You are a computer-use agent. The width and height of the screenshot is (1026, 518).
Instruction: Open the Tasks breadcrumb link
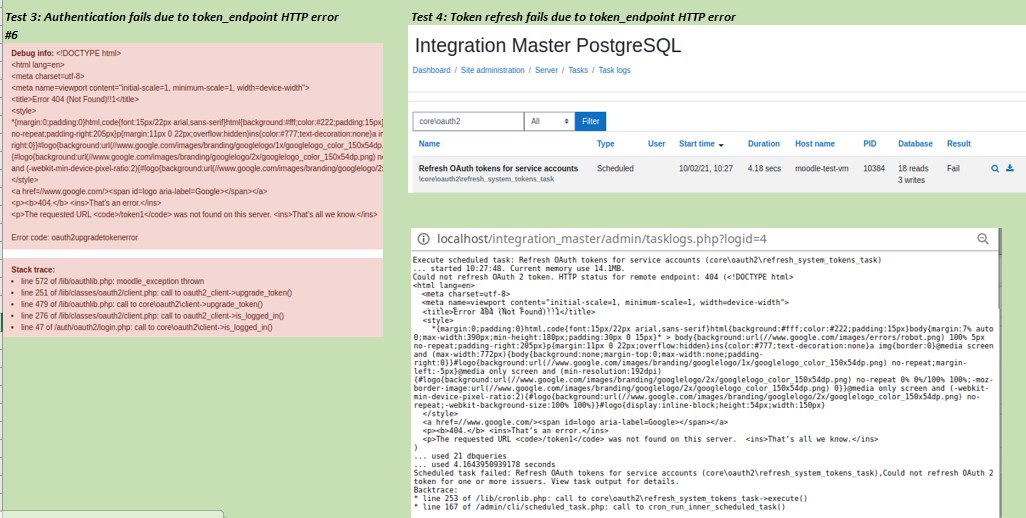578,70
